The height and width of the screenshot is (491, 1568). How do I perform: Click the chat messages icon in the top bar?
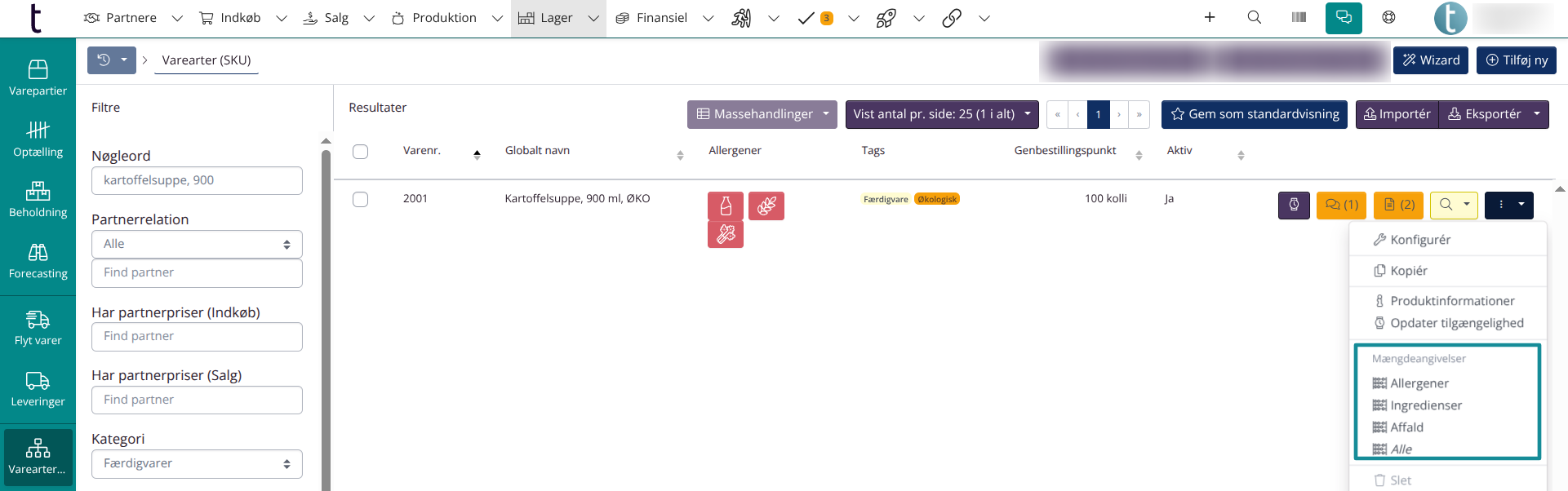(1344, 18)
